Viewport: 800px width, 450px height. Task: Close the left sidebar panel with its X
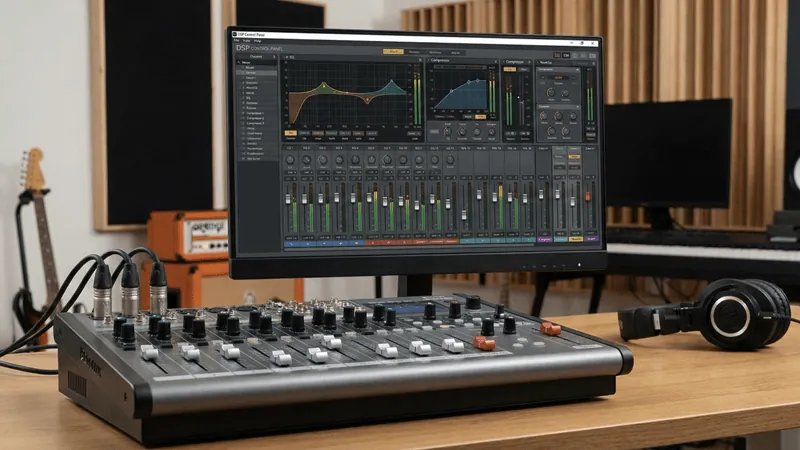click(274, 57)
